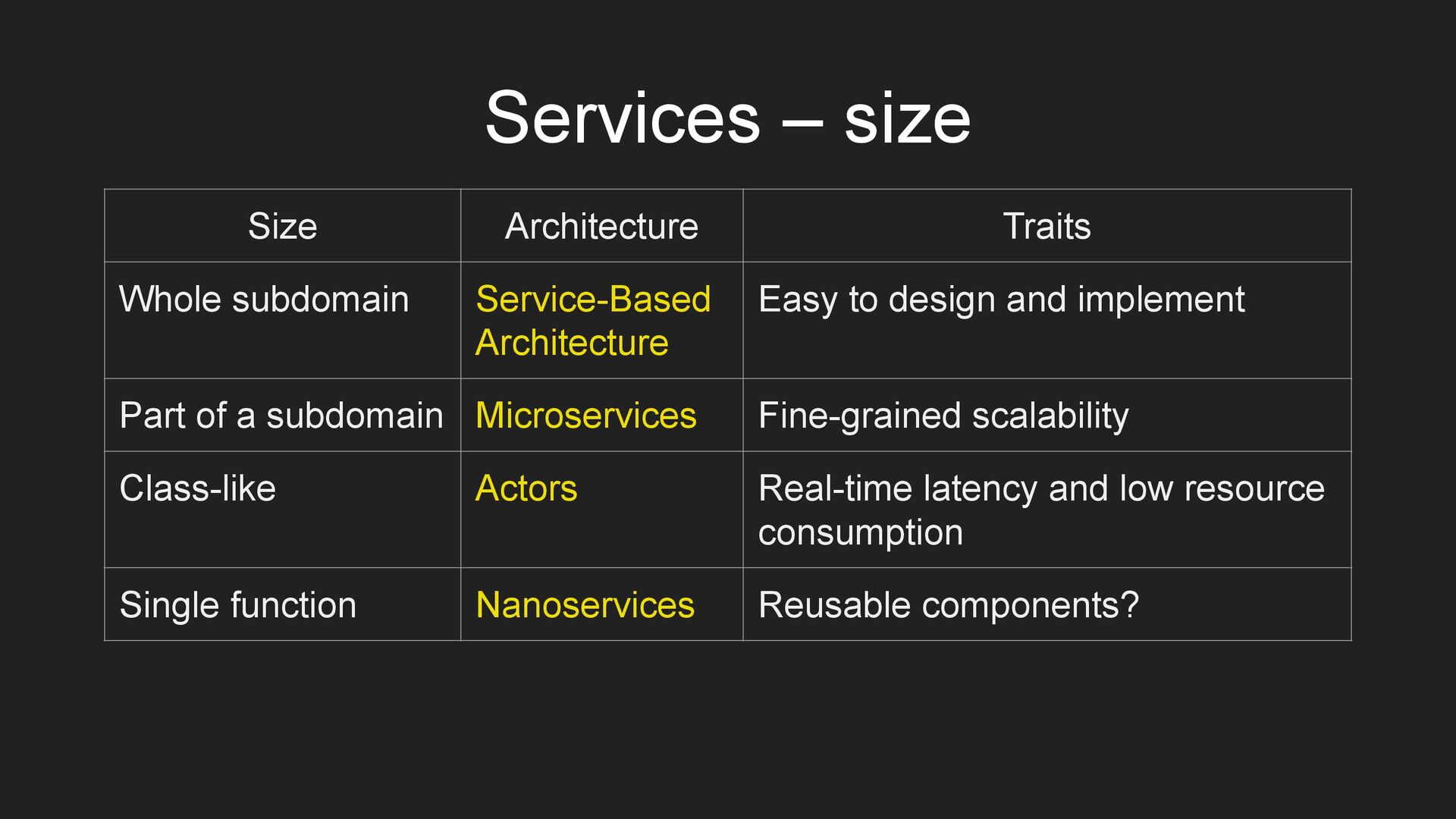The height and width of the screenshot is (819, 1456).
Task: Click 'Easy to design and implement' text
Action: (x=1001, y=299)
